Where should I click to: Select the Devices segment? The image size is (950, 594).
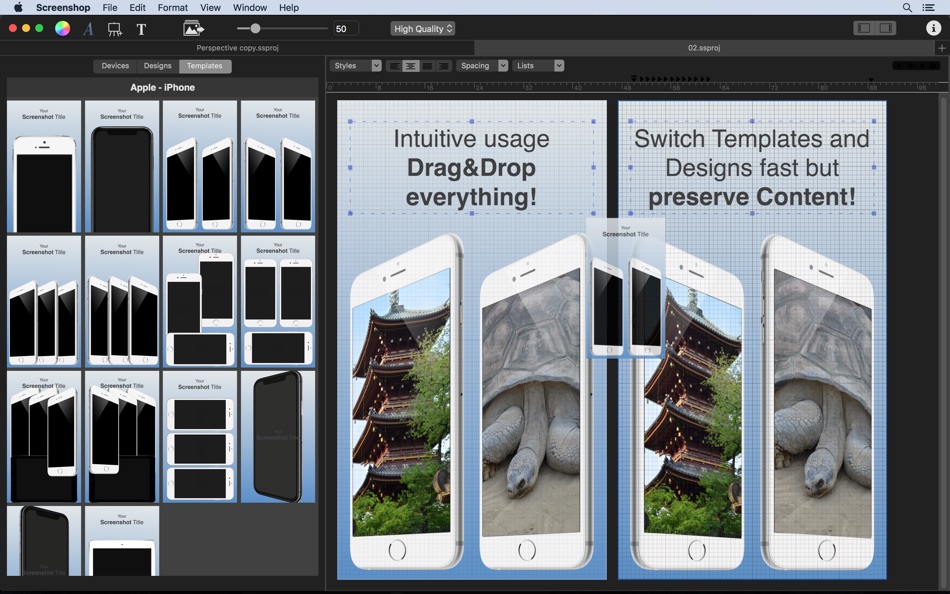[x=115, y=65]
